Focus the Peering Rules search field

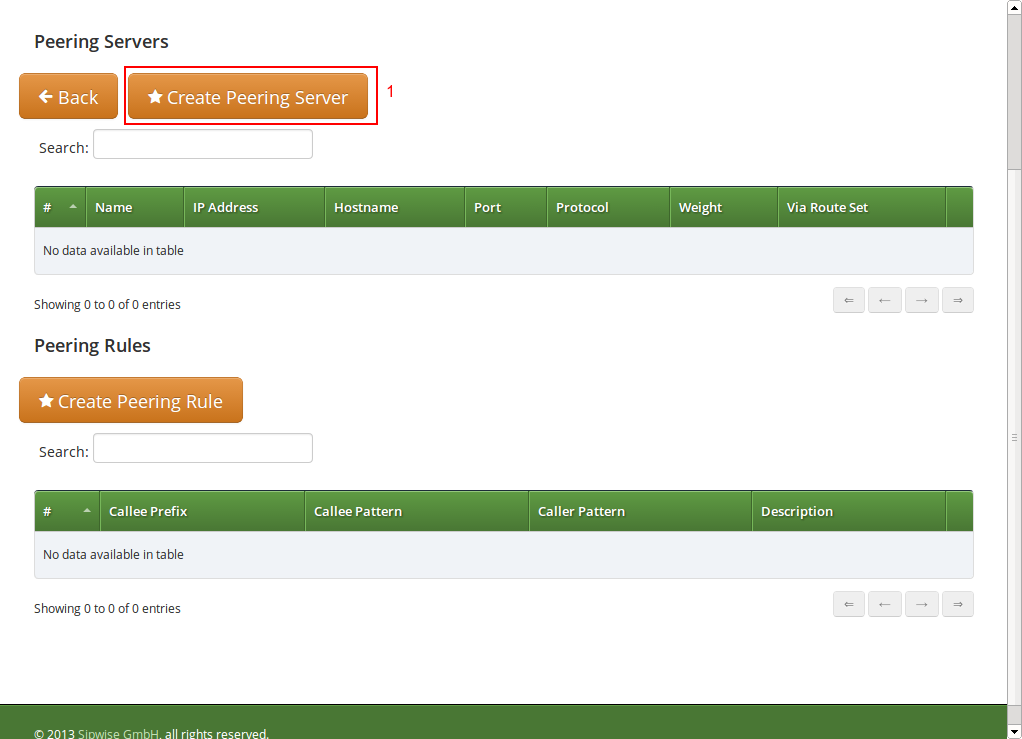[x=203, y=448]
